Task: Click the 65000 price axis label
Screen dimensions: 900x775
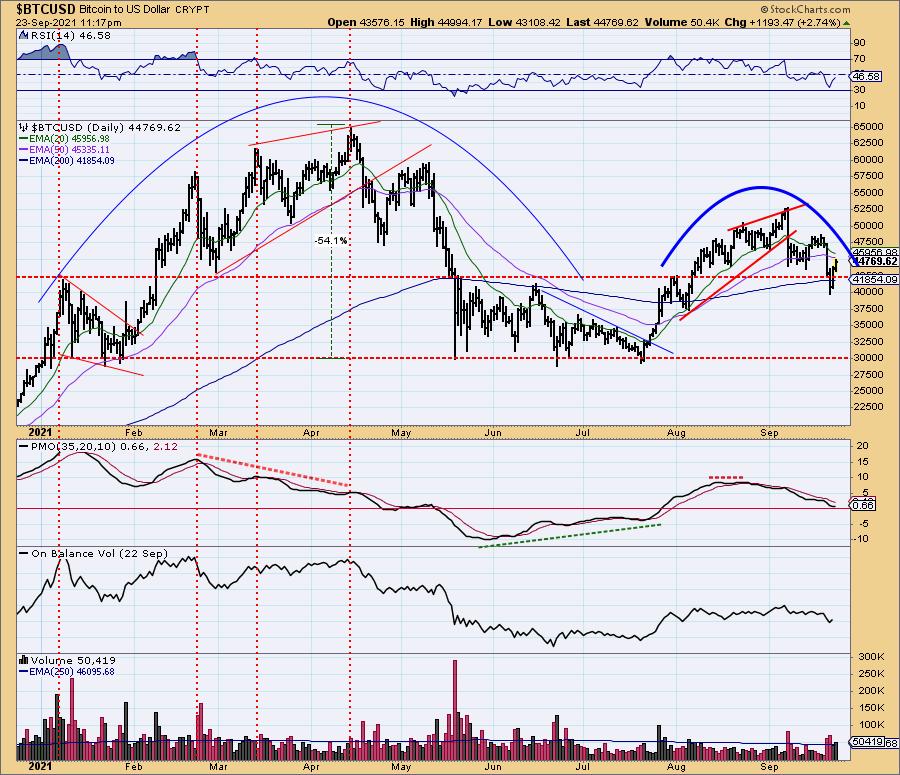Action: click(868, 126)
